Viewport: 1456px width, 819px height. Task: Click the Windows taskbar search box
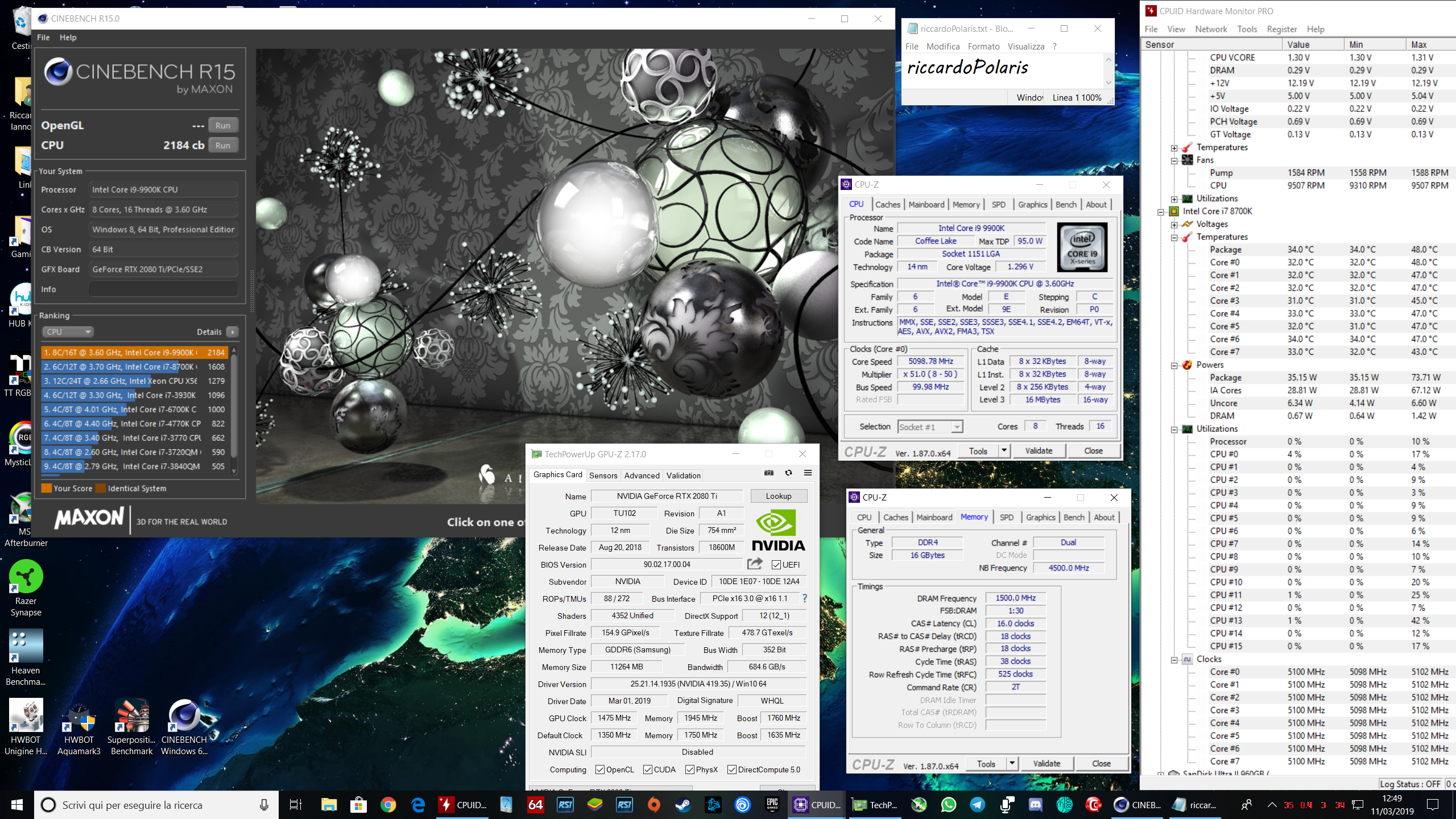(x=156, y=805)
